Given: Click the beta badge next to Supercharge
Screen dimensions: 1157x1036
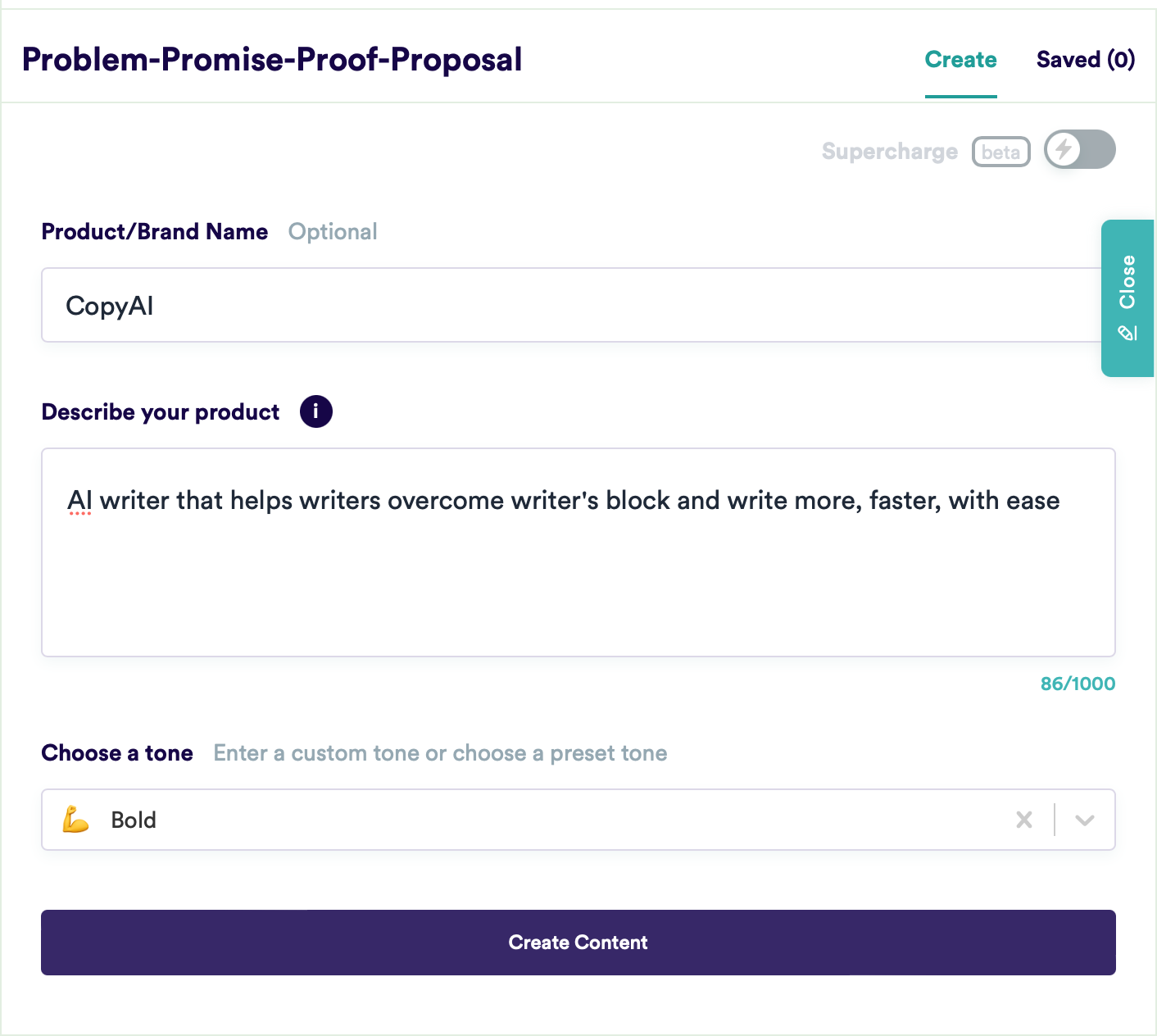Looking at the screenshot, I should 1000,152.
